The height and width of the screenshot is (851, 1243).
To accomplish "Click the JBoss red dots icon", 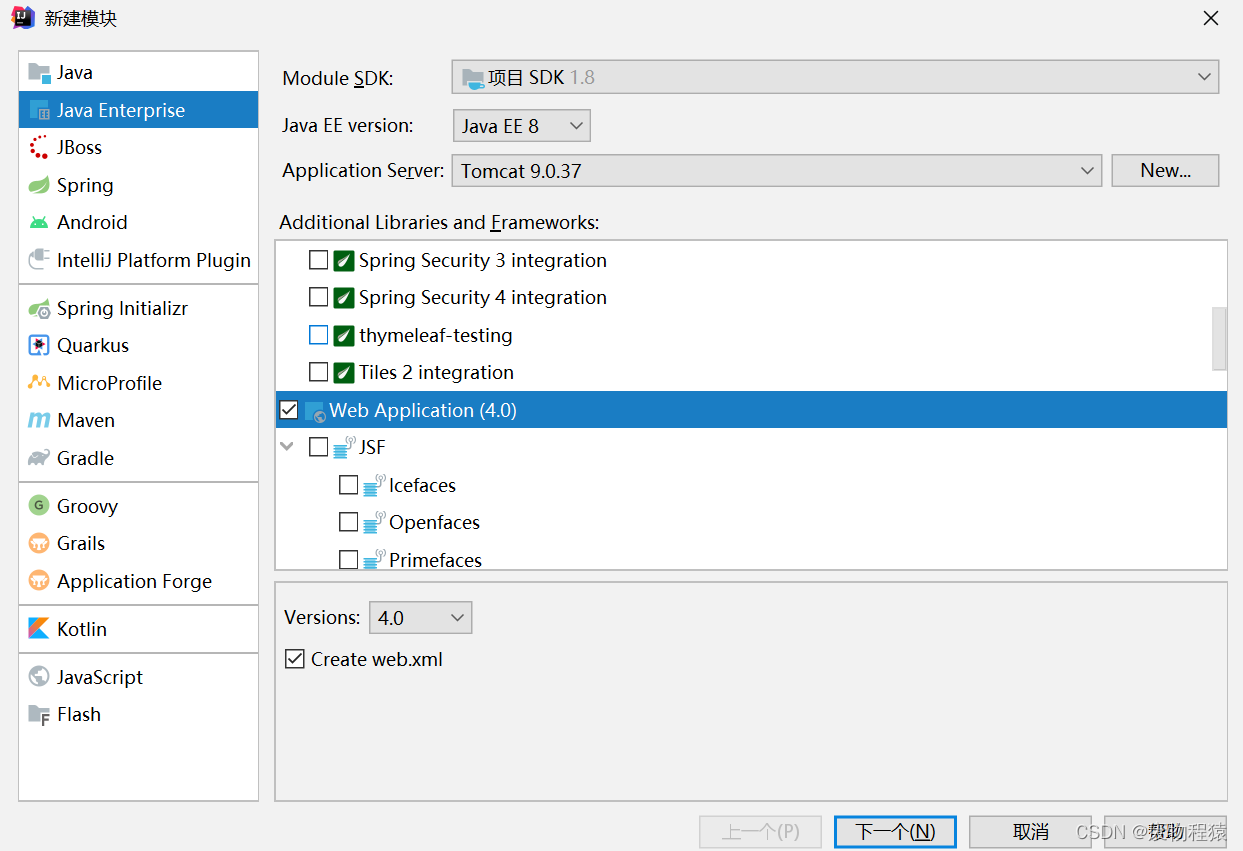I will pyautogui.click(x=39, y=147).
